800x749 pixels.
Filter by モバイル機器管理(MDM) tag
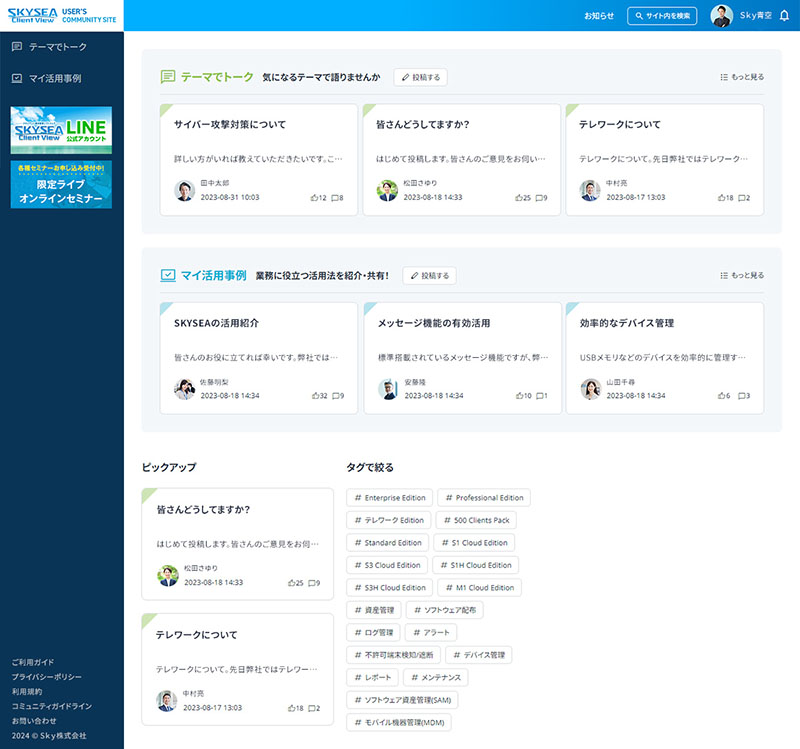[x=399, y=722]
